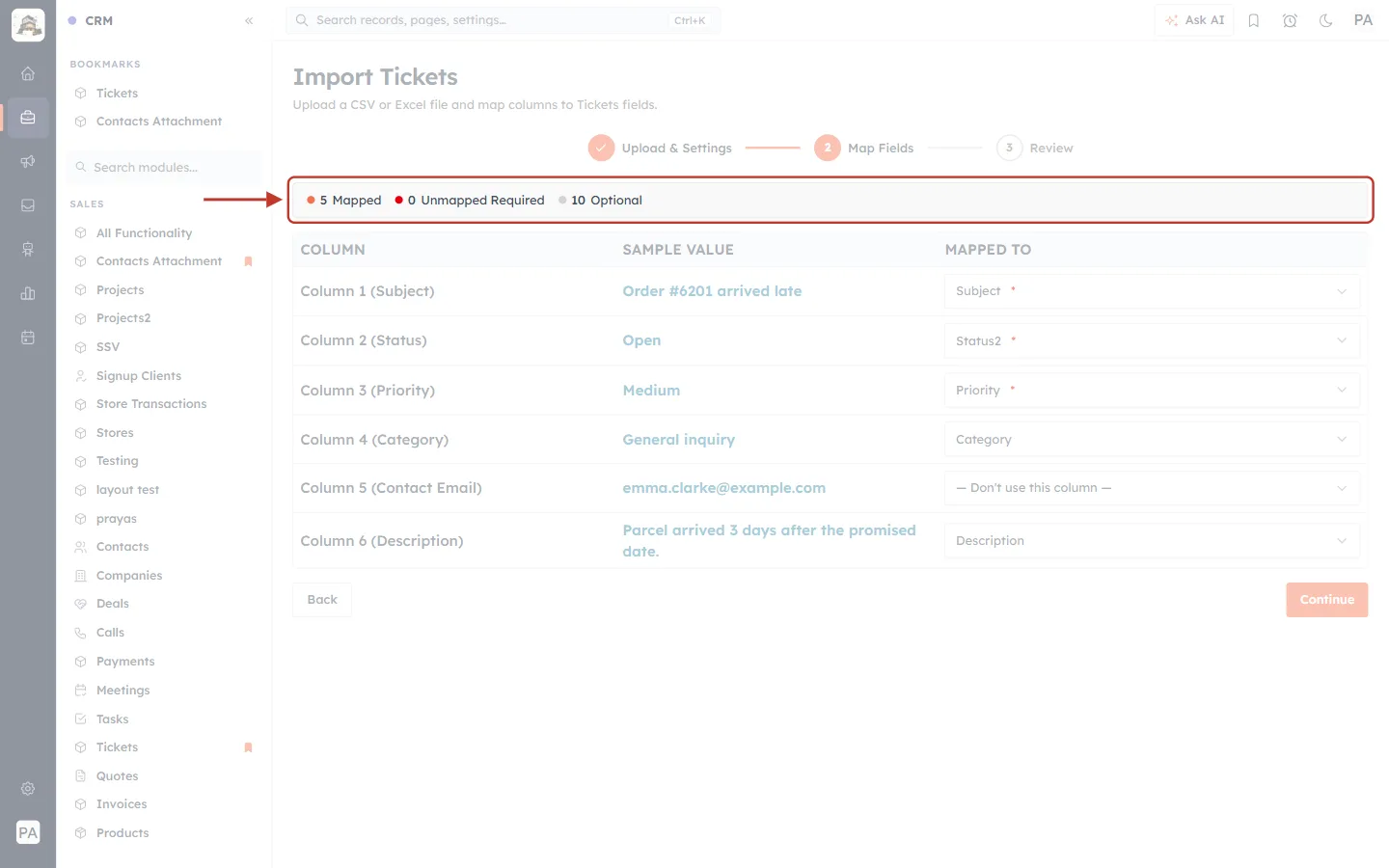Image resolution: width=1389 pixels, height=868 pixels.
Task: Remove the bookmark flag beside Tickets in the Sales list
Action: pos(248,747)
